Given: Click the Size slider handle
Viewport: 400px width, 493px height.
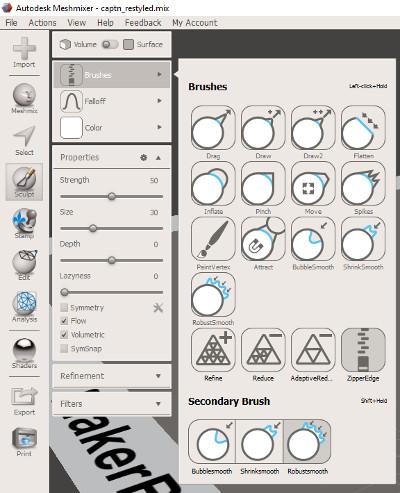Looking at the screenshot, I should (93, 228).
